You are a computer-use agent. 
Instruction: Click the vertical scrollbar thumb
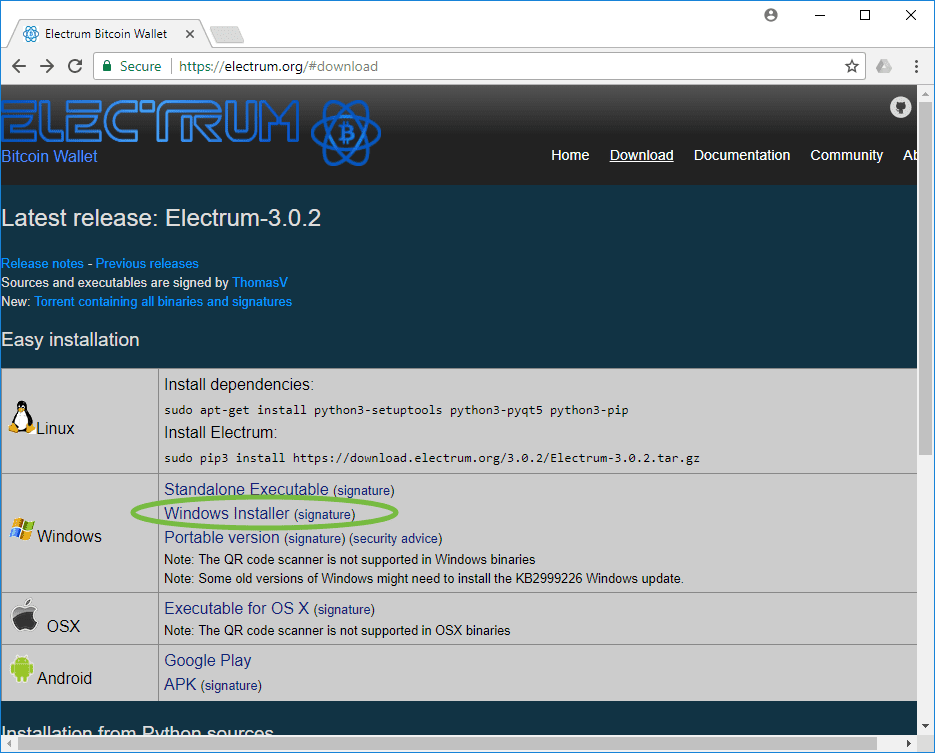click(x=925, y=279)
